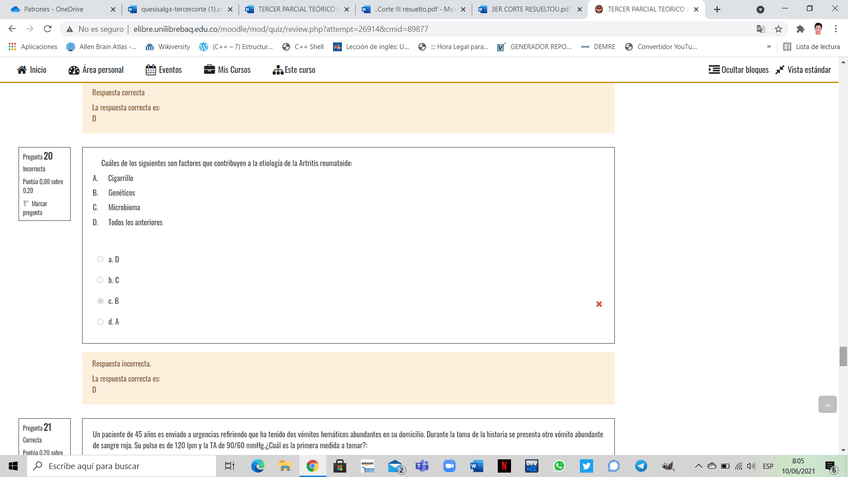848x477 pixels.
Task: Click the browser back arrow
Action: tap(12, 29)
